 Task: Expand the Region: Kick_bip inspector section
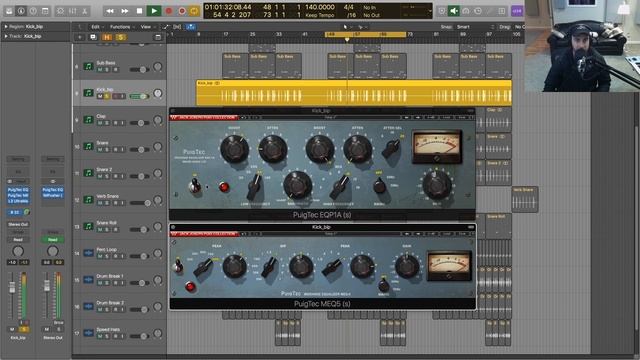(6, 27)
